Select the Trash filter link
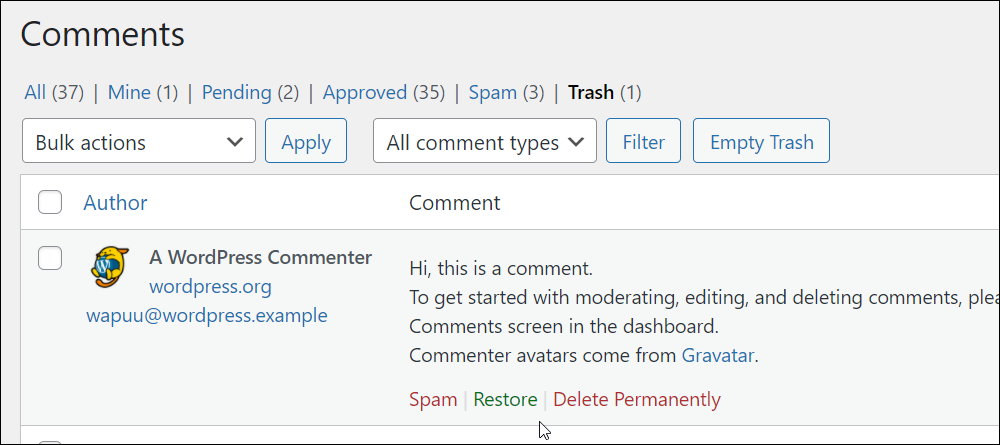 591,92
